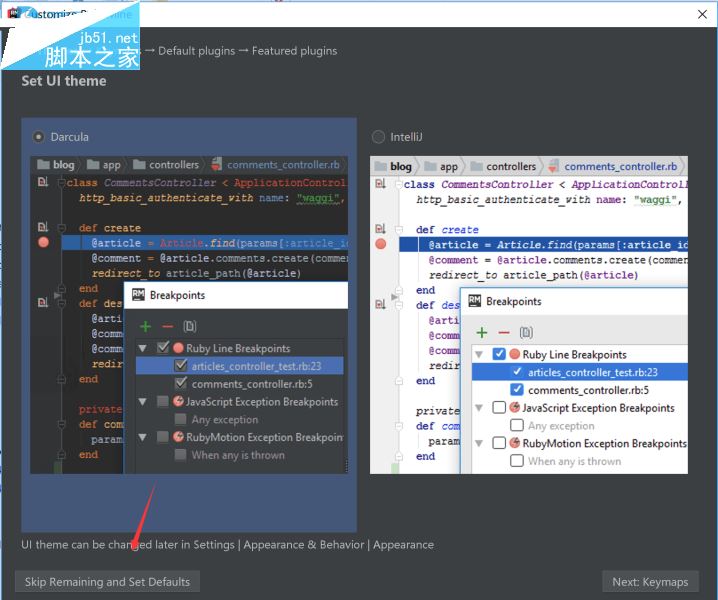Image resolution: width=718 pixels, height=600 pixels.
Task: Toggle comments_controller.rb:5 checkbox in Darcula preview
Action: click(181, 383)
